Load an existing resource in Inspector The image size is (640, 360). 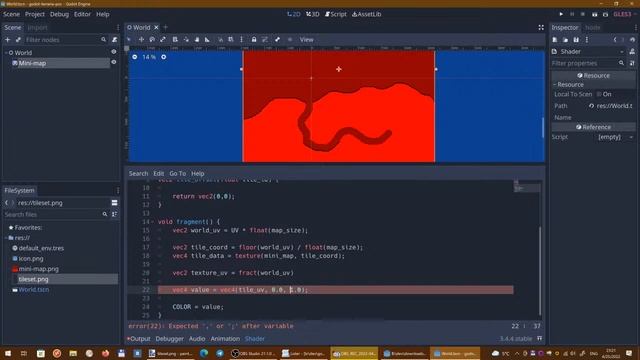point(565,40)
